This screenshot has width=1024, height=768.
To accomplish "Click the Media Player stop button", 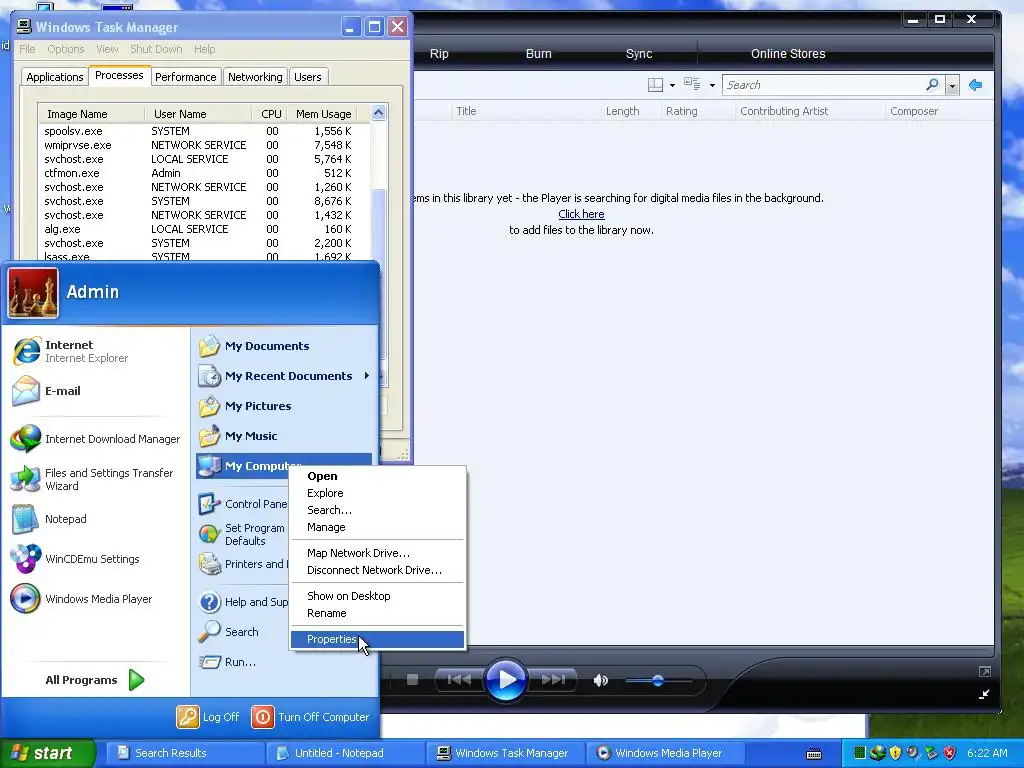I will pyautogui.click(x=412, y=680).
